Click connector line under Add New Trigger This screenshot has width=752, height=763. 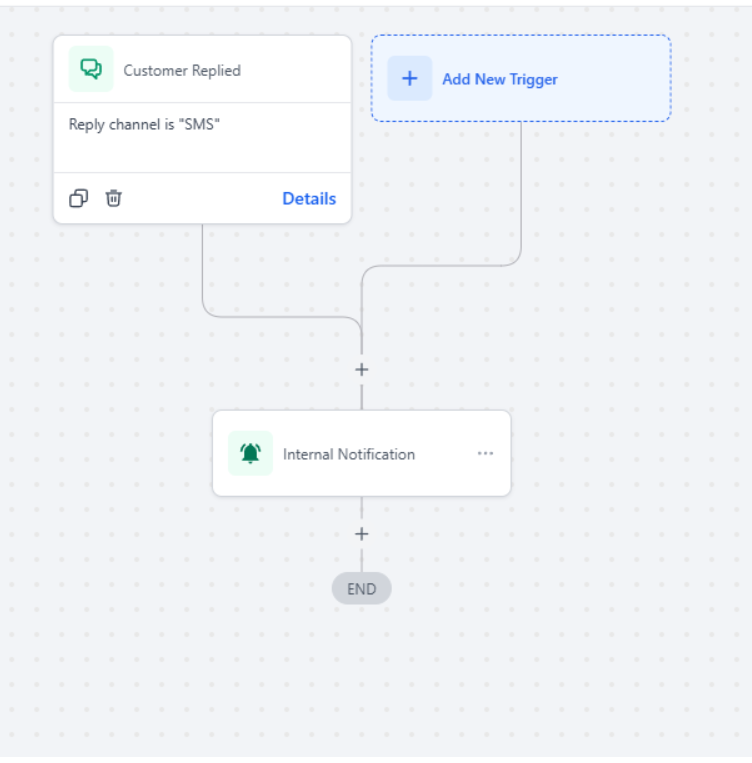pos(521,190)
